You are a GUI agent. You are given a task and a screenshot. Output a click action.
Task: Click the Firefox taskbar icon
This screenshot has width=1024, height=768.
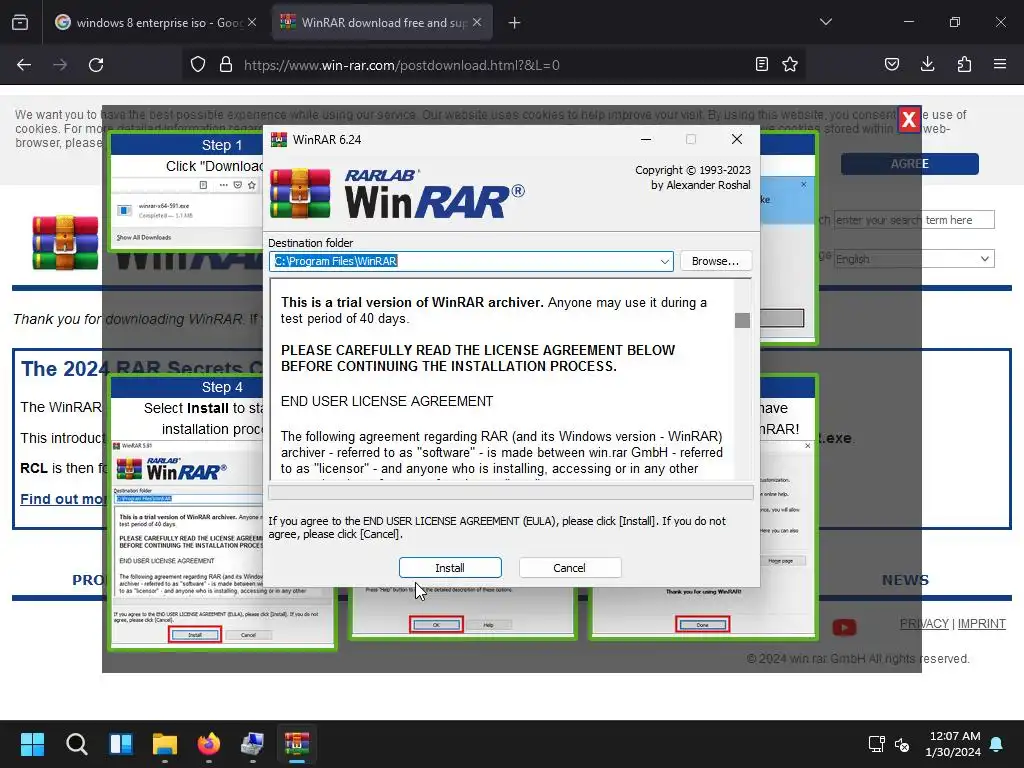coord(209,744)
